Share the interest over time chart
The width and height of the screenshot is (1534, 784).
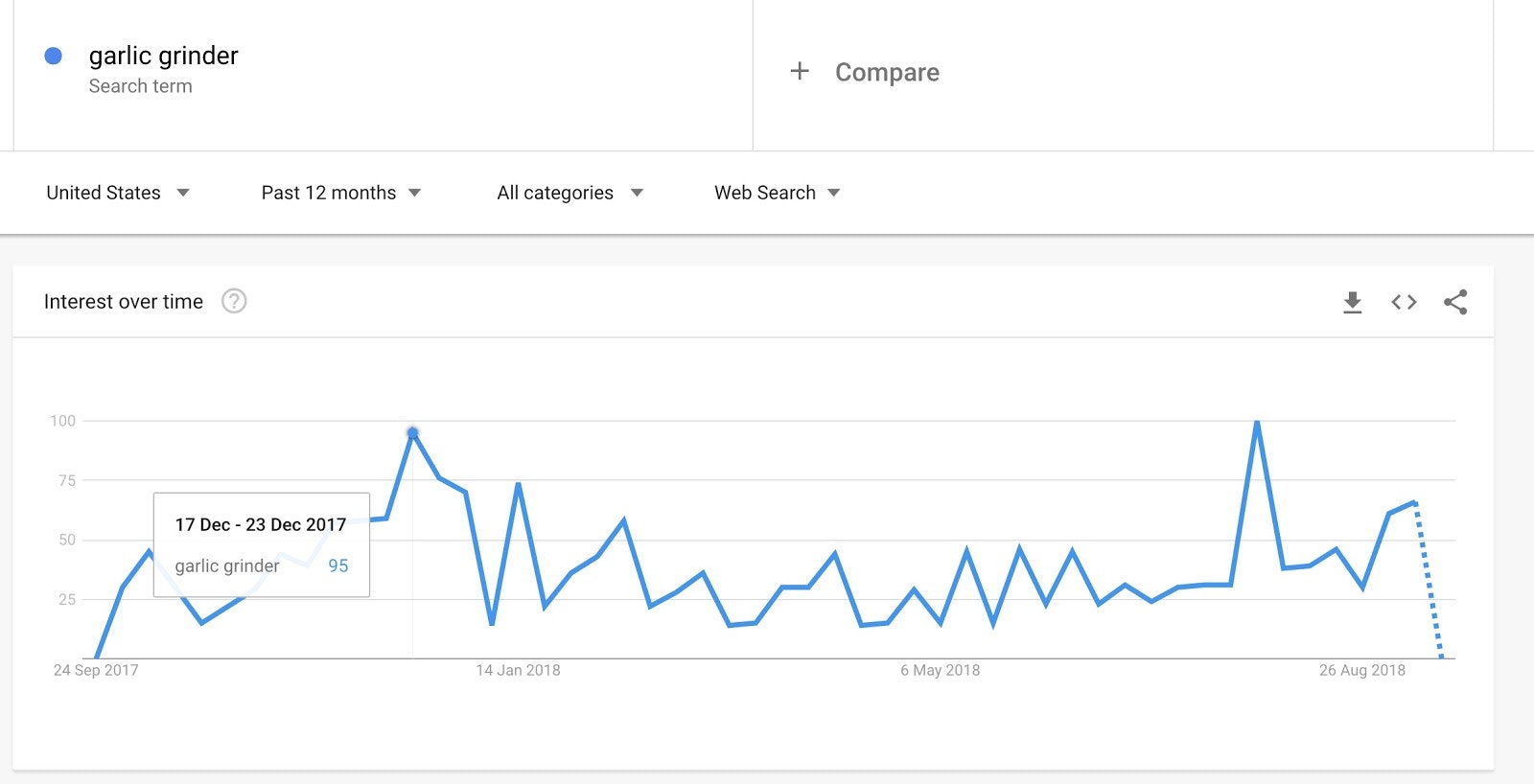point(1455,303)
